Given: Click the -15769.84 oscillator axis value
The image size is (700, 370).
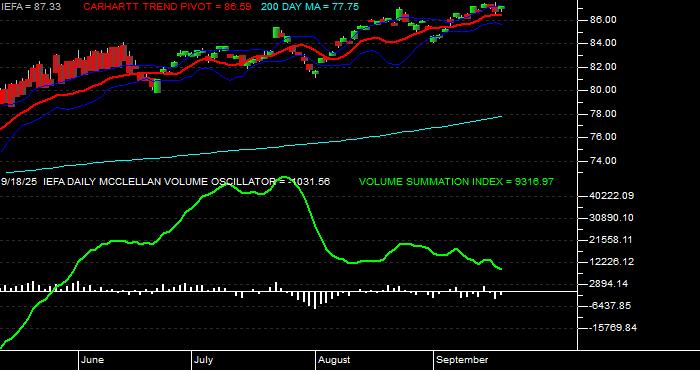Looking at the screenshot, I should click(612, 328).
